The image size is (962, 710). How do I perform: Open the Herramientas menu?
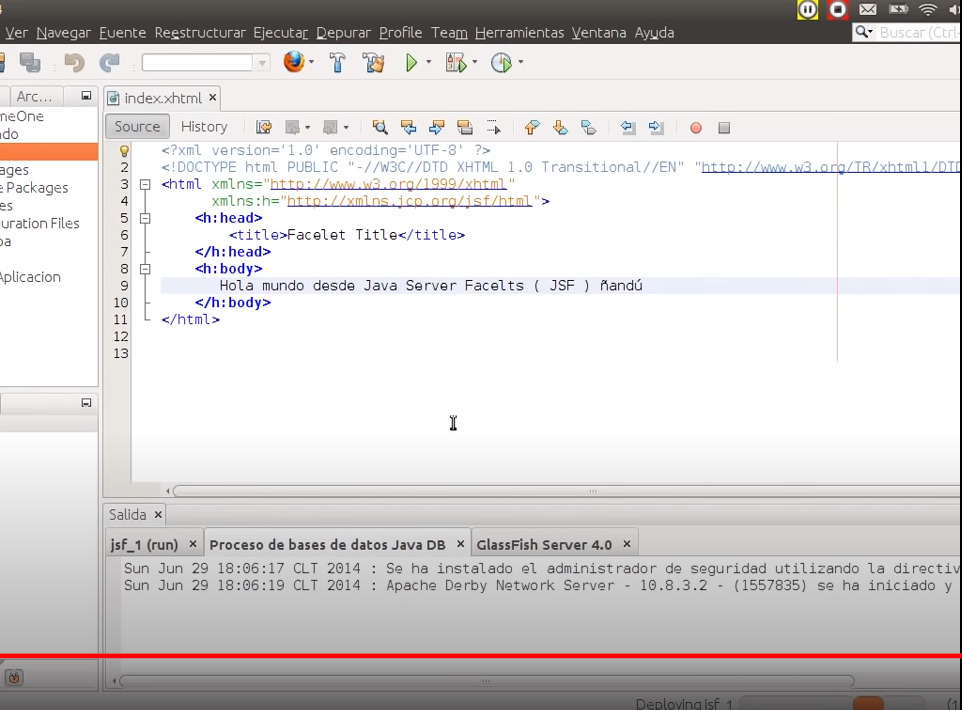[x=519, y=33]
